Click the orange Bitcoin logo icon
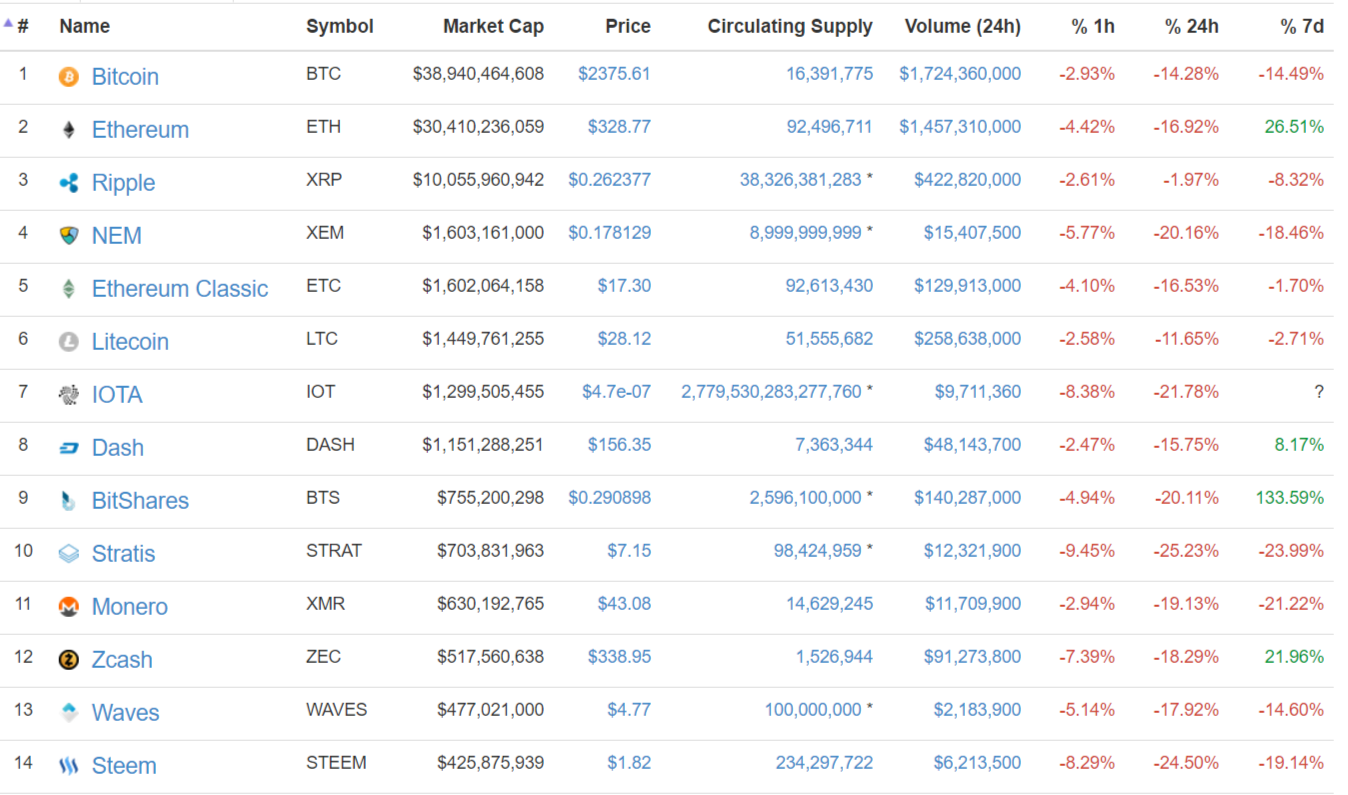The height and width of the screenshot is (795, 1348). click(x=68, y=77)
